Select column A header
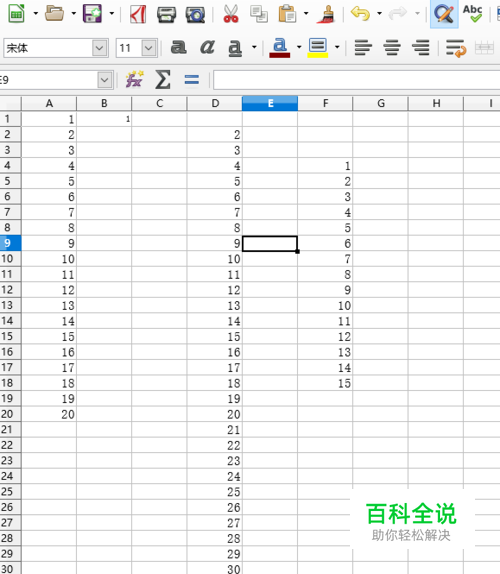This screenshot has width=500, height=574. coord(49,104)
